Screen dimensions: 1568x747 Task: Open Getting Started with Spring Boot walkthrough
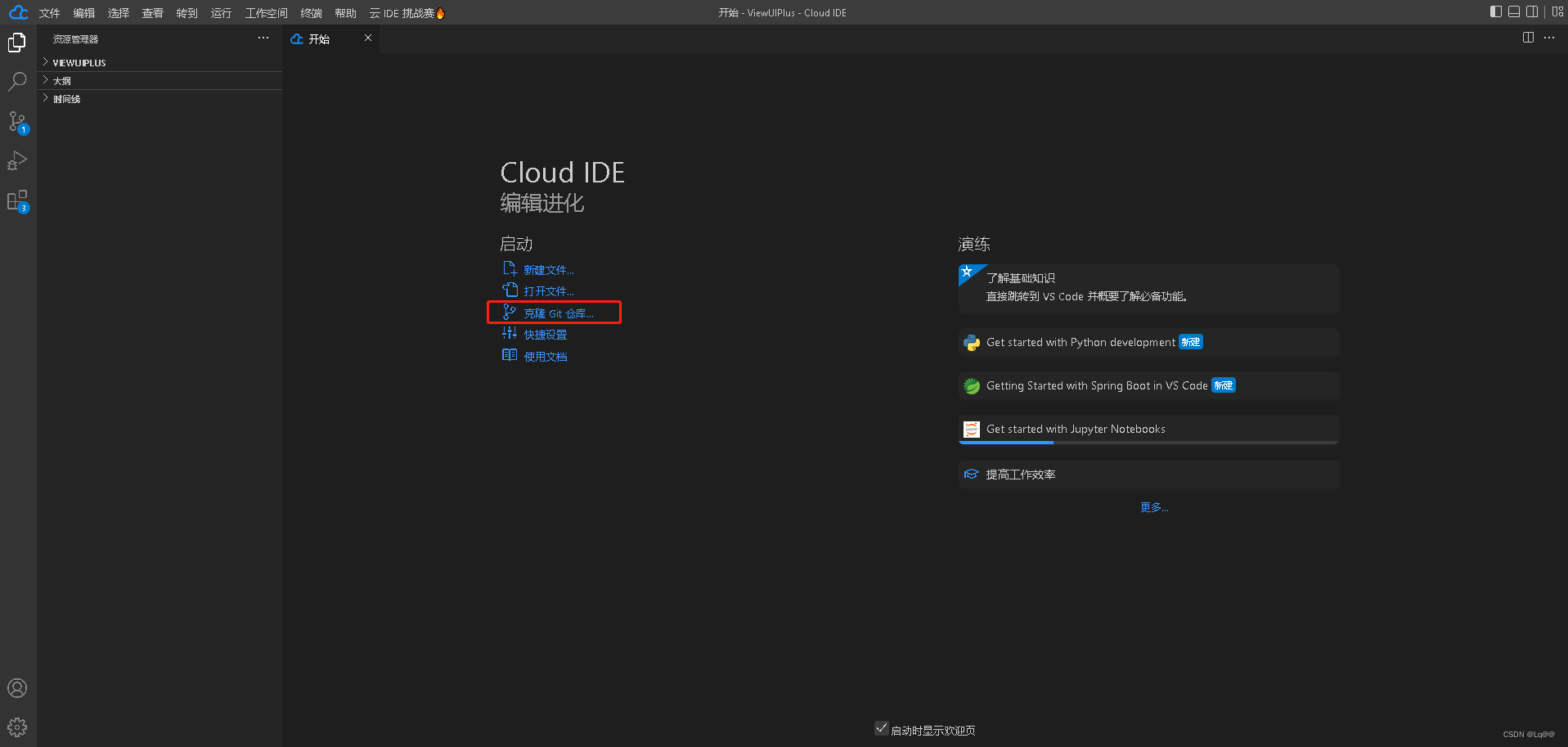[x=1148, y=386]
